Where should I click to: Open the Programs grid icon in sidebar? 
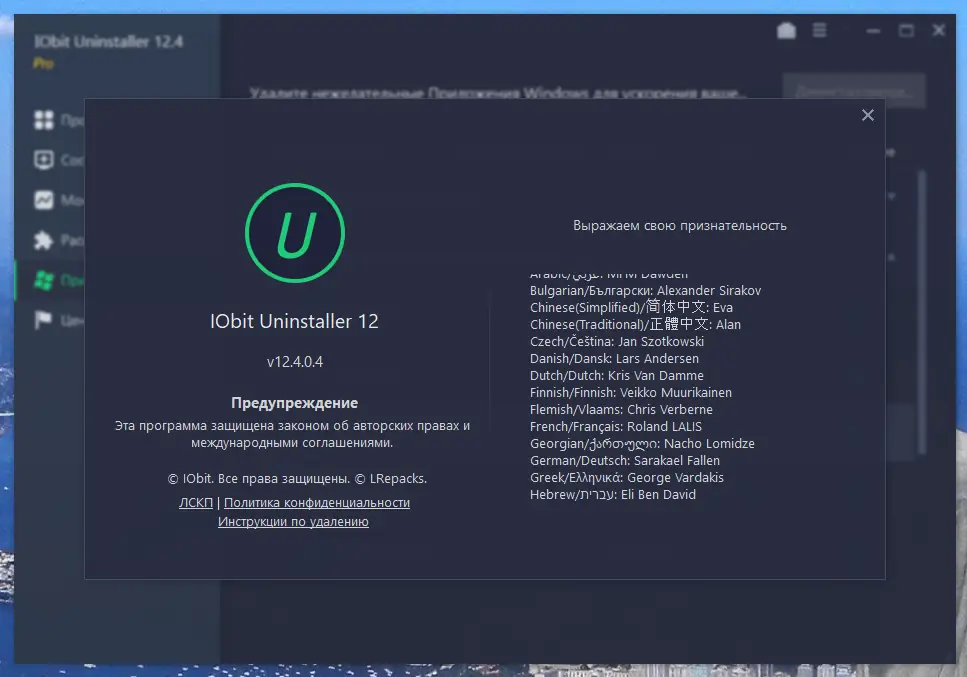[44, 120]
